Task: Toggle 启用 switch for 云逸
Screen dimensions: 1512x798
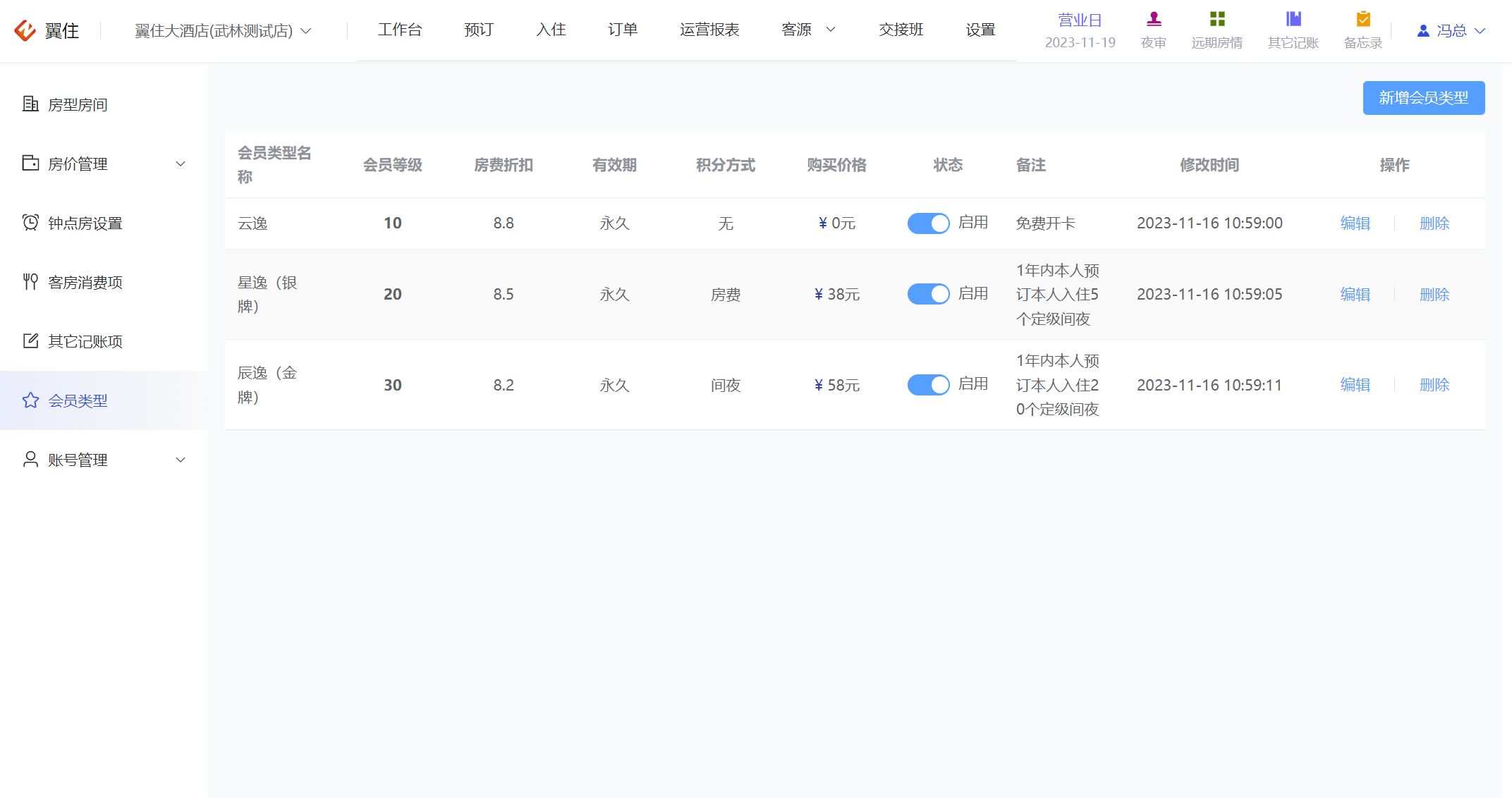Action: [928, 223]
